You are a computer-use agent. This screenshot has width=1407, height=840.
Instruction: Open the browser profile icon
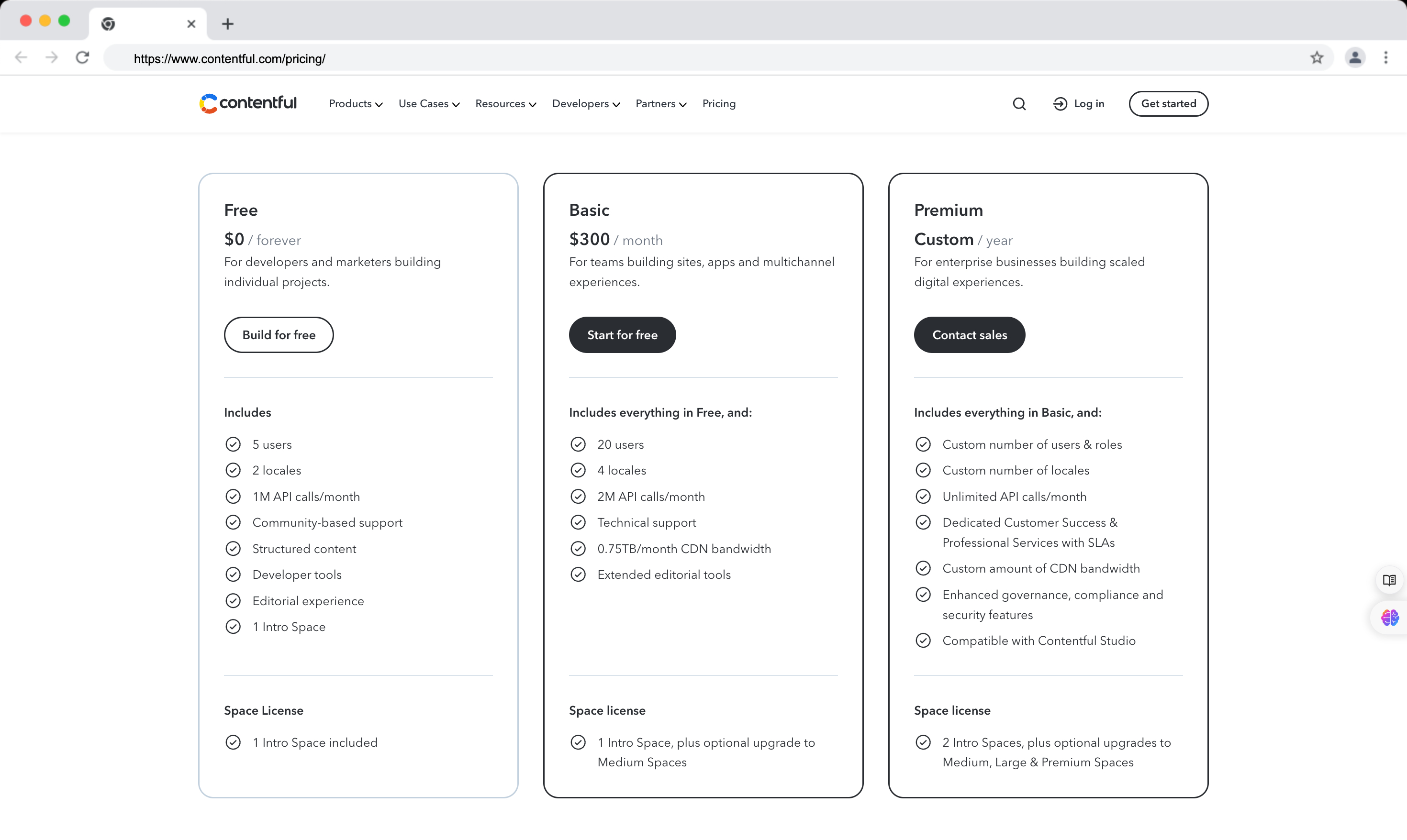pyautogui.click(x=1354, y=58)
